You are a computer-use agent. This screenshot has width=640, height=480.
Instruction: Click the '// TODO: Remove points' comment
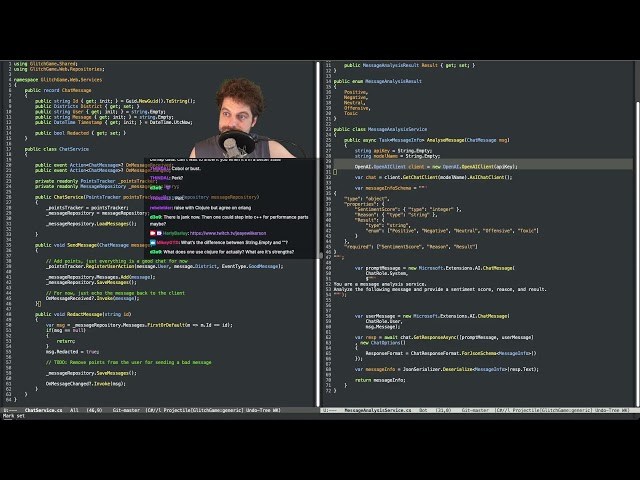[129, 362]
